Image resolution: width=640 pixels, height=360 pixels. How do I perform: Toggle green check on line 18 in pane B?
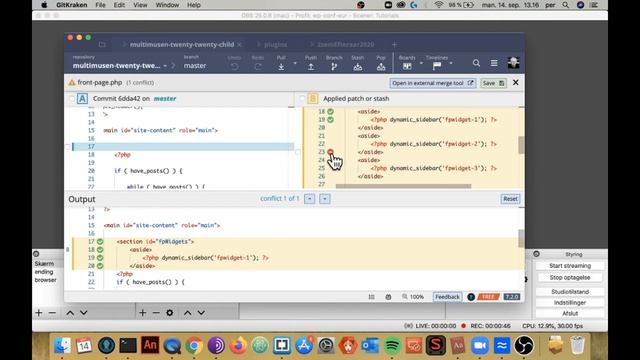[x=330, y=111]
